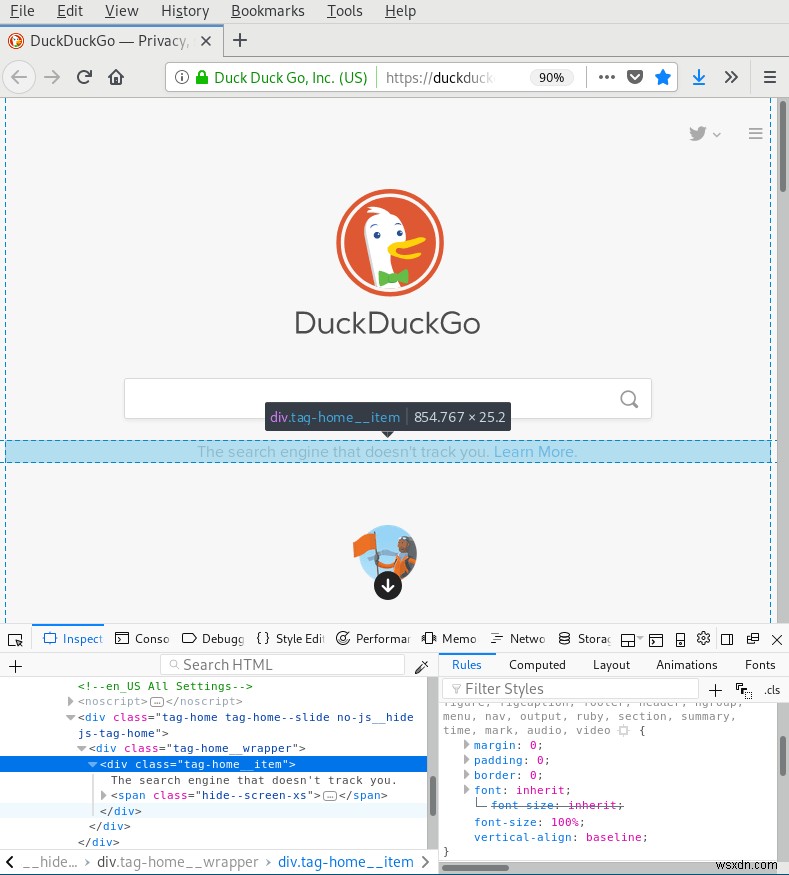Viewport: 789px width, 875px height.
Task: Toggle the .cls class panel
Action: coord(772,690)
